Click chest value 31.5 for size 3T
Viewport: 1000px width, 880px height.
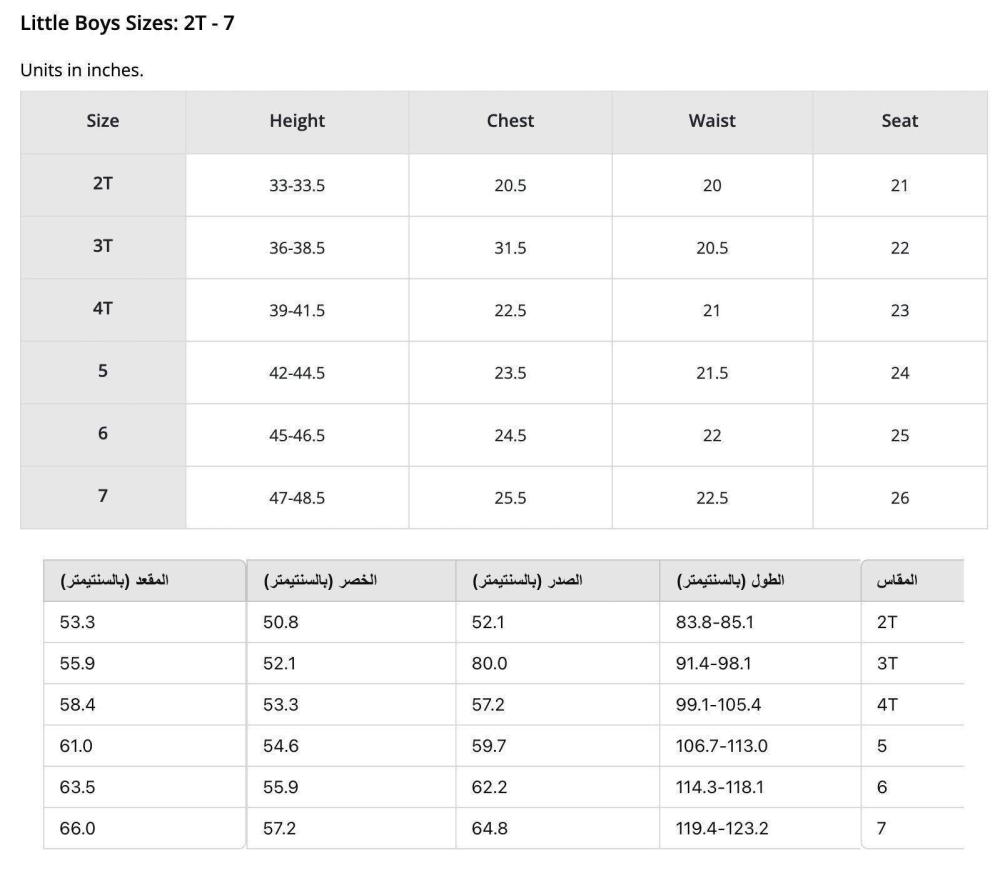coord(510,248)
